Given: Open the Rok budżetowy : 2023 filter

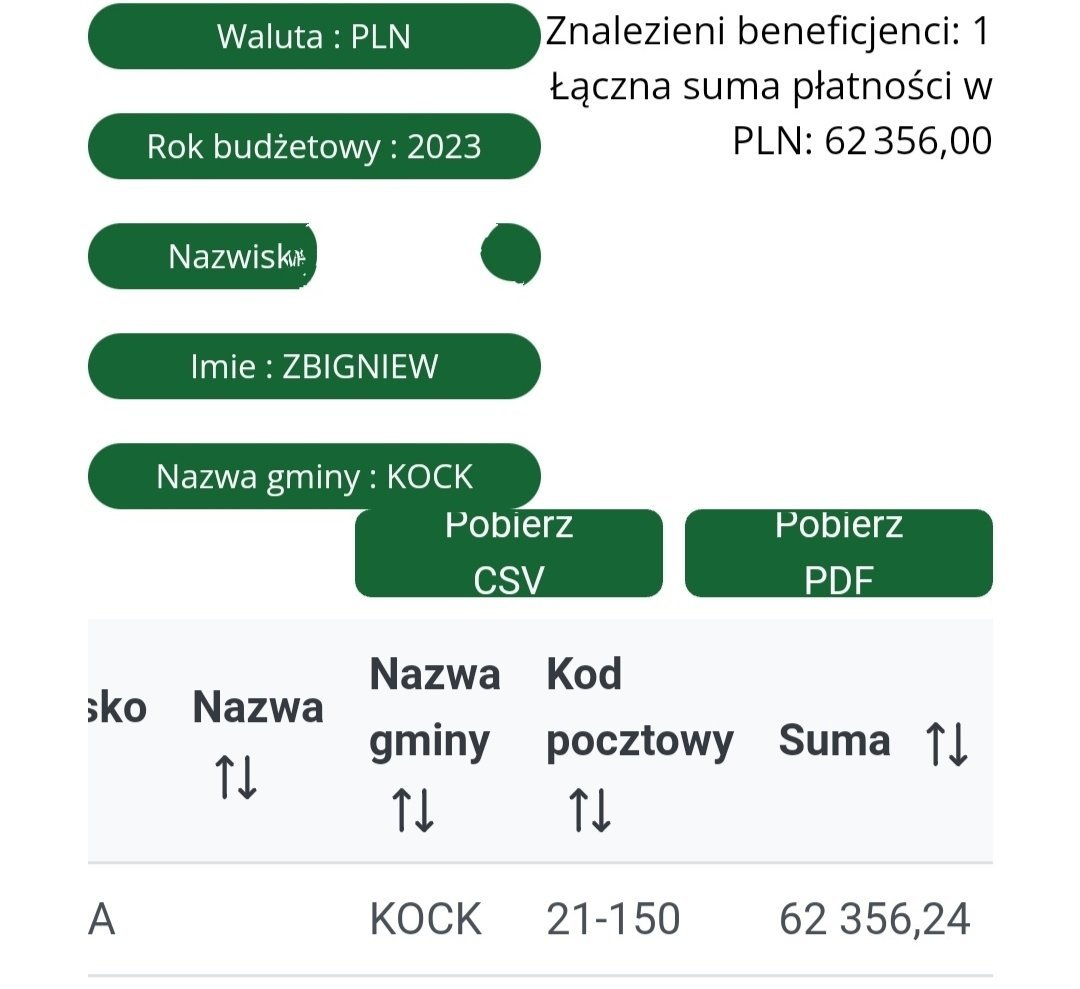Looking at the screenshot, I should (x=314, y=147).
